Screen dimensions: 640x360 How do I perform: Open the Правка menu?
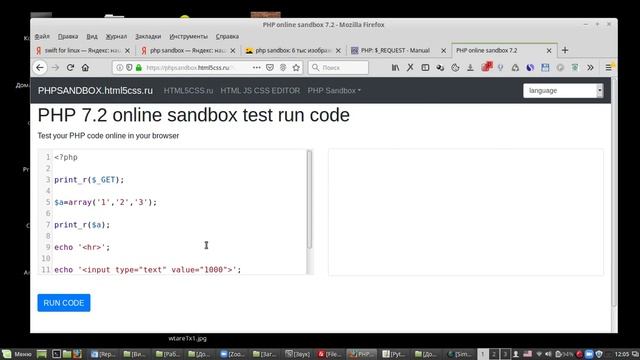(x=68, y=36)
